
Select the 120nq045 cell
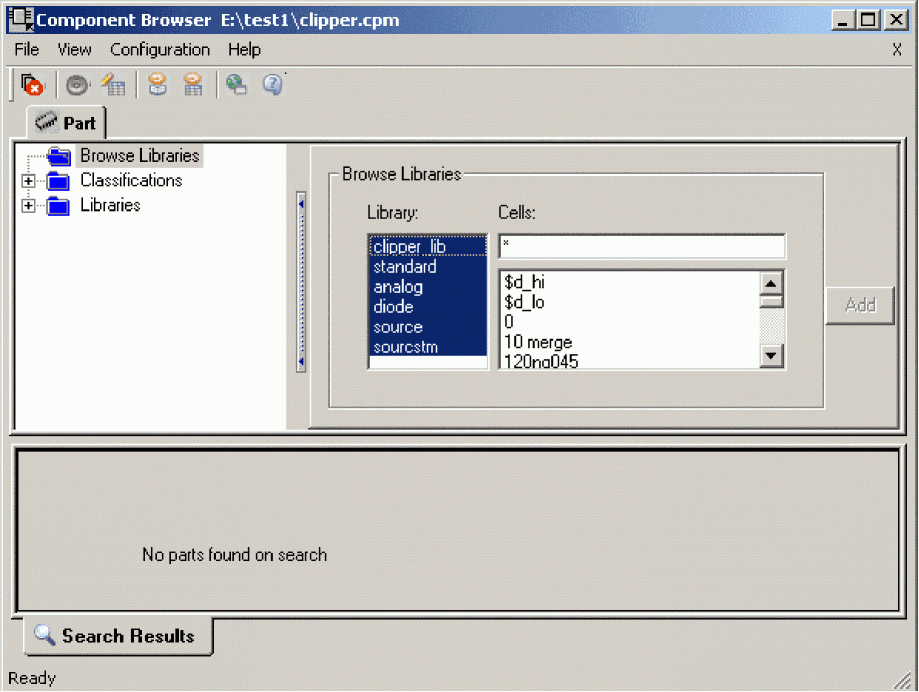tap(630, 361)
